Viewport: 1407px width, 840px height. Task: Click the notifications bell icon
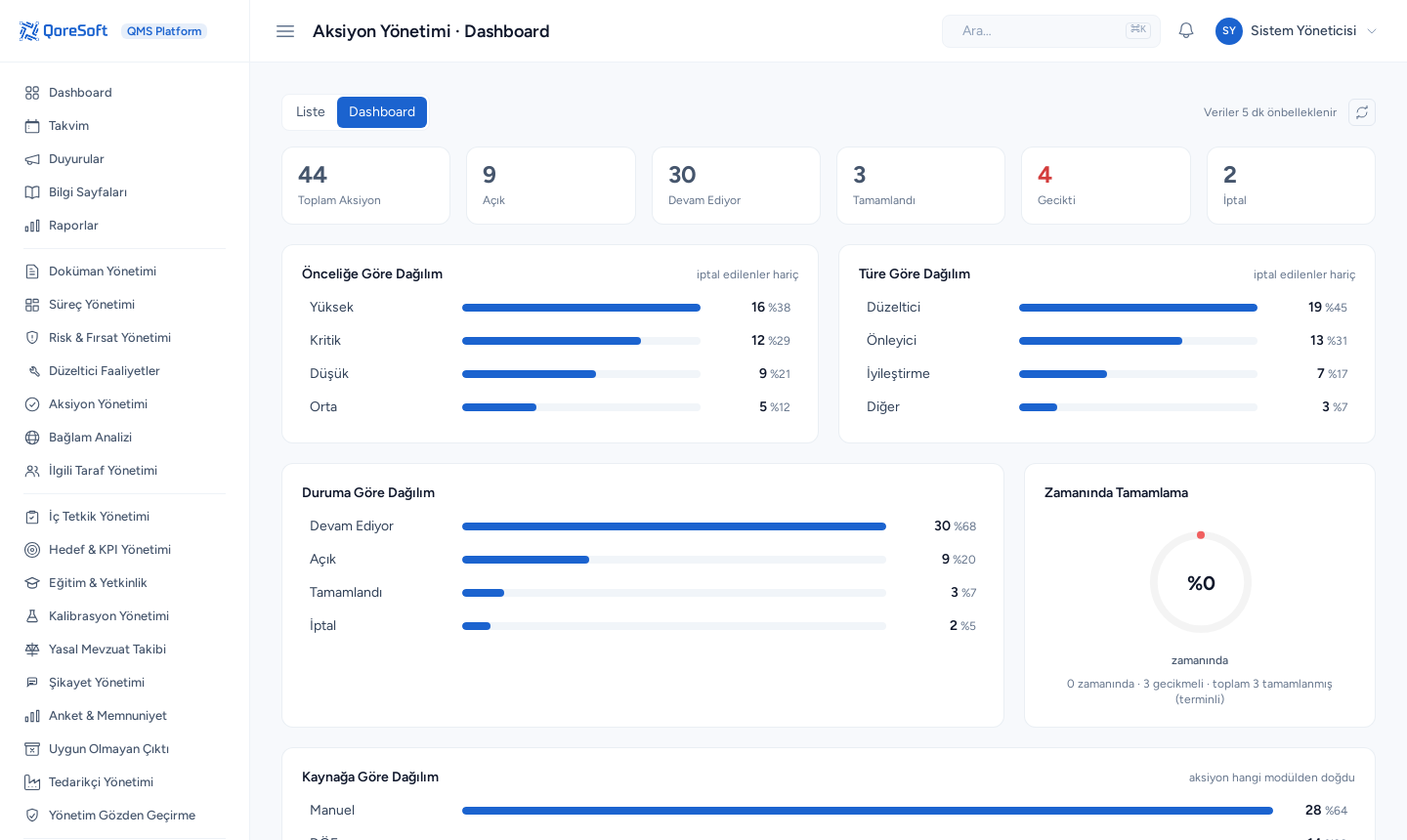[1186, 31]
